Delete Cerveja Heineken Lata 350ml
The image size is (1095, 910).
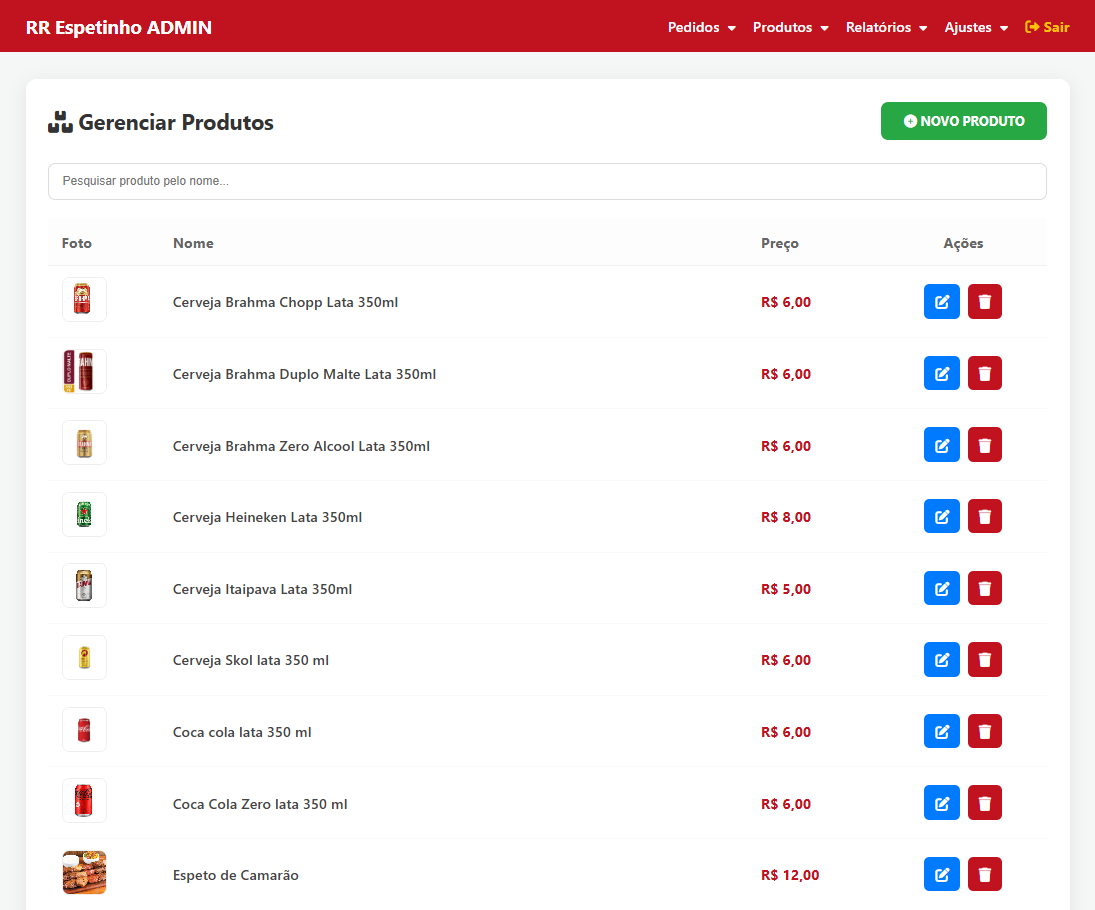[x=985, y=517]
